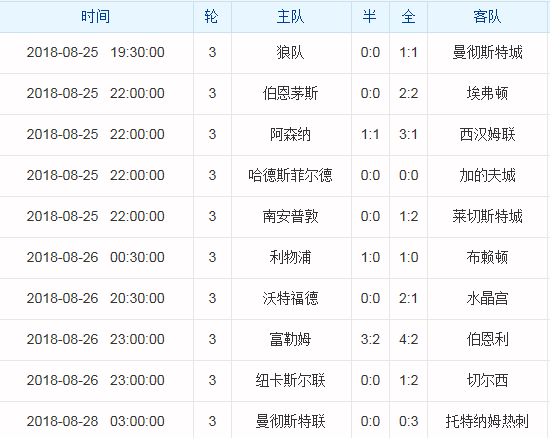The width and height of the screenshot is (550, 438).
Task: Click half-time score 3:2 in 富勒姆 row
Action: [x=370, y=340]
